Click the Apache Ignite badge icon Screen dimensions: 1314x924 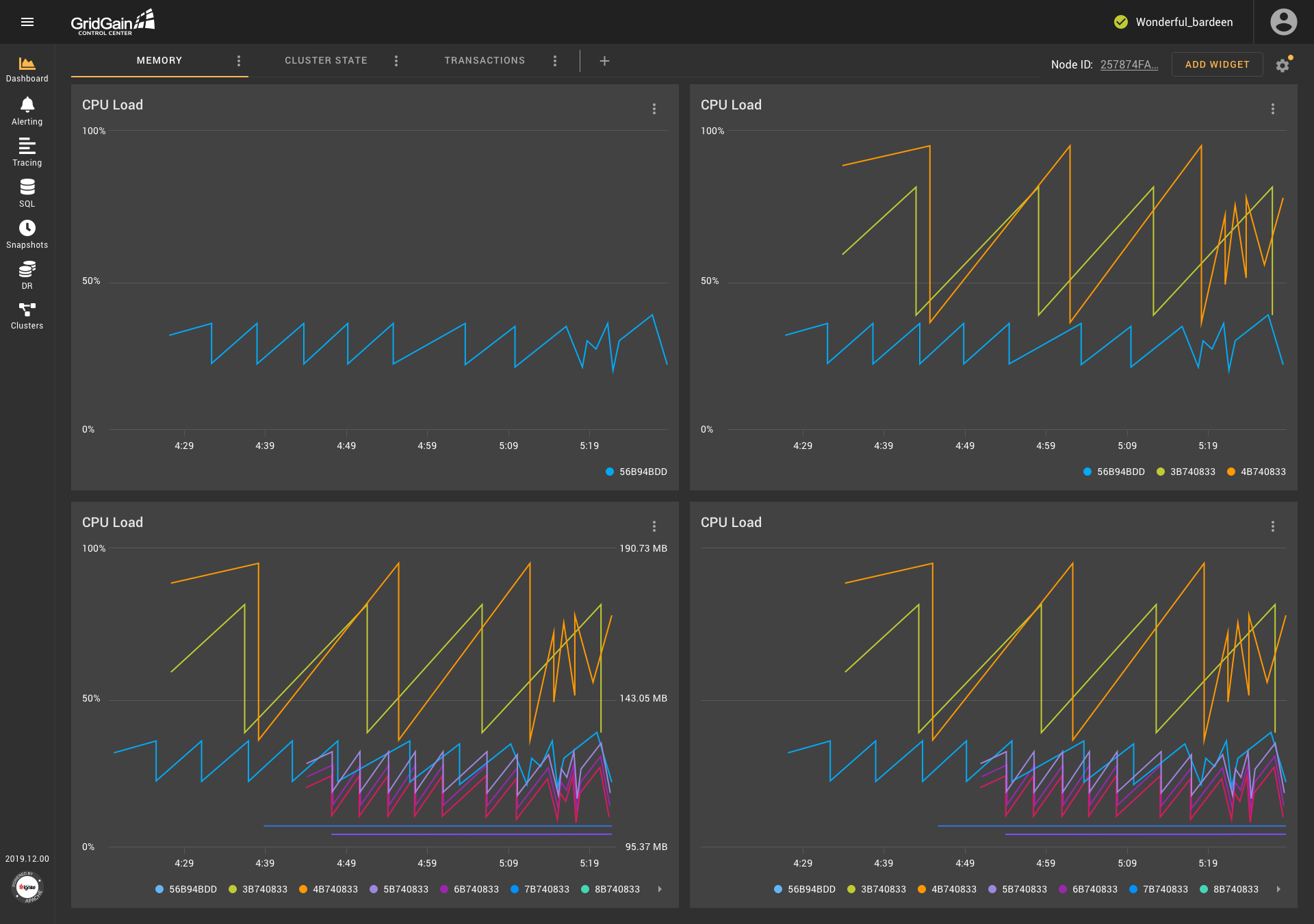[x=27, y=887]
